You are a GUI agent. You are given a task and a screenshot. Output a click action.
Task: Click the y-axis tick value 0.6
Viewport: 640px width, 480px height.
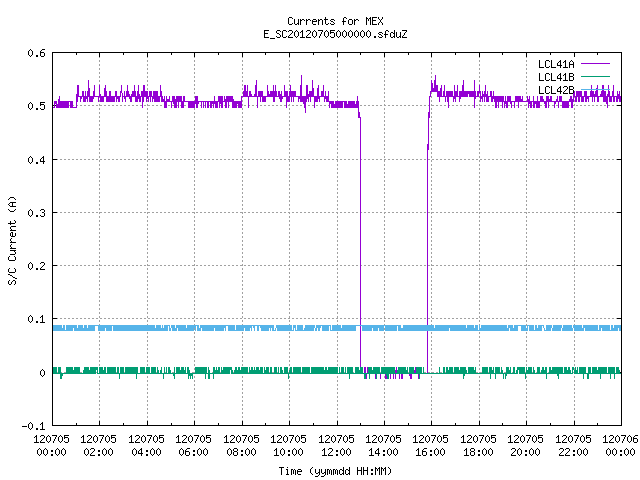36,53
